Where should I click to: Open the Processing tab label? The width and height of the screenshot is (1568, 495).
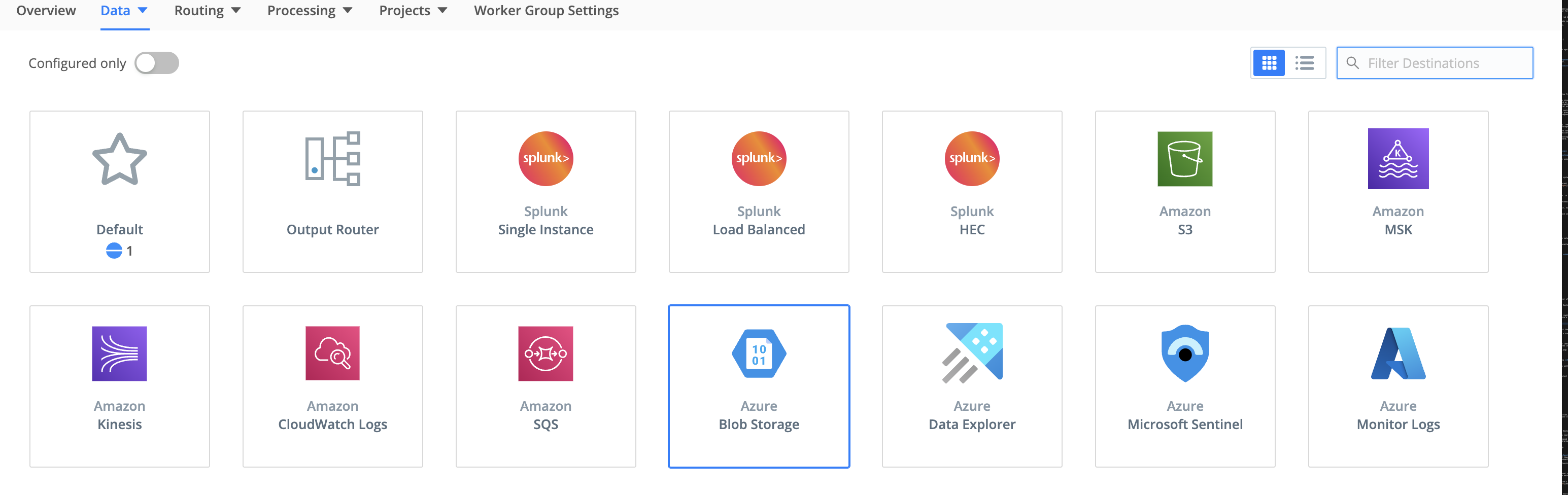[x=301, y=10]
